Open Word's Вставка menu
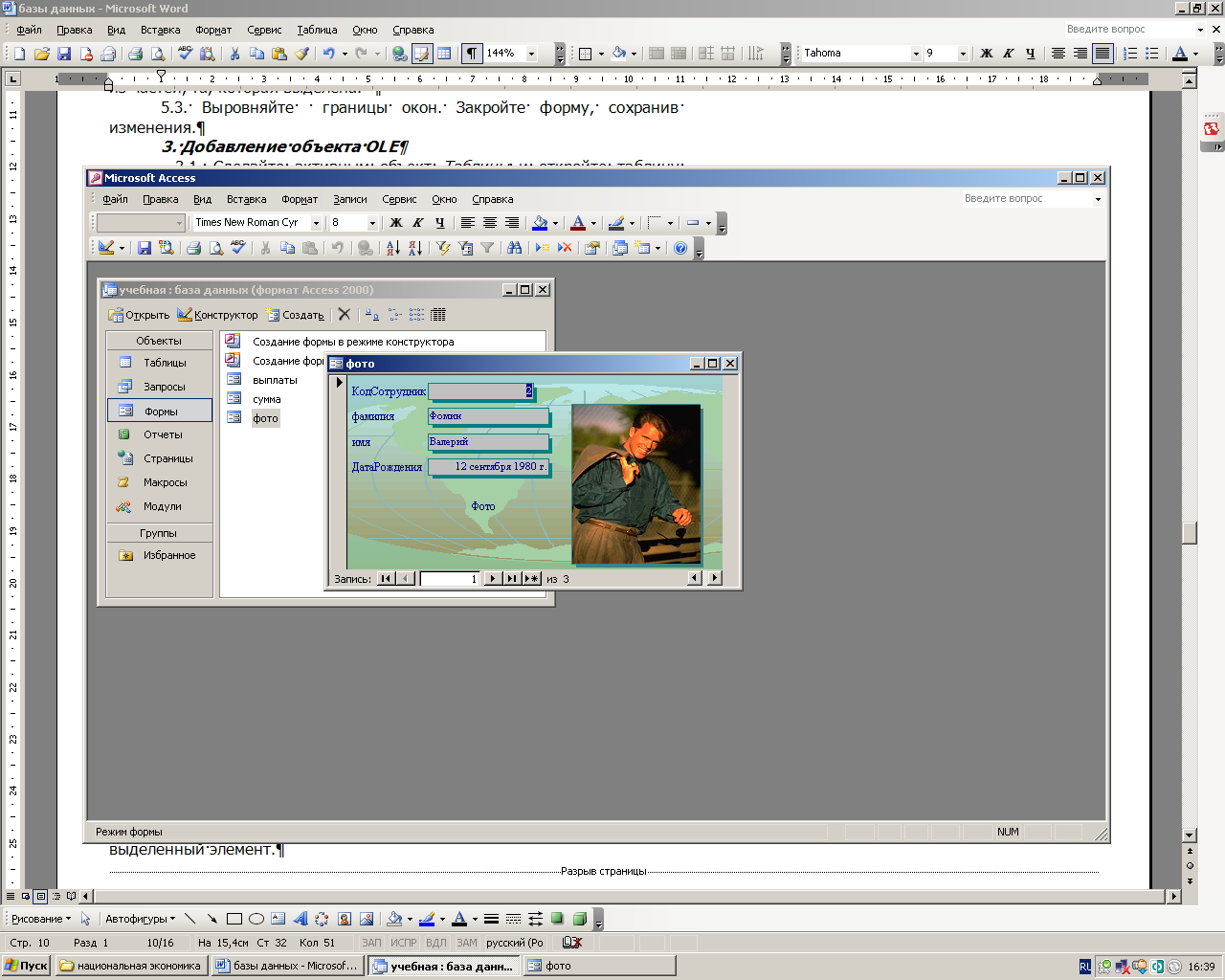The image size is (1225, 980). coord(160,30)
